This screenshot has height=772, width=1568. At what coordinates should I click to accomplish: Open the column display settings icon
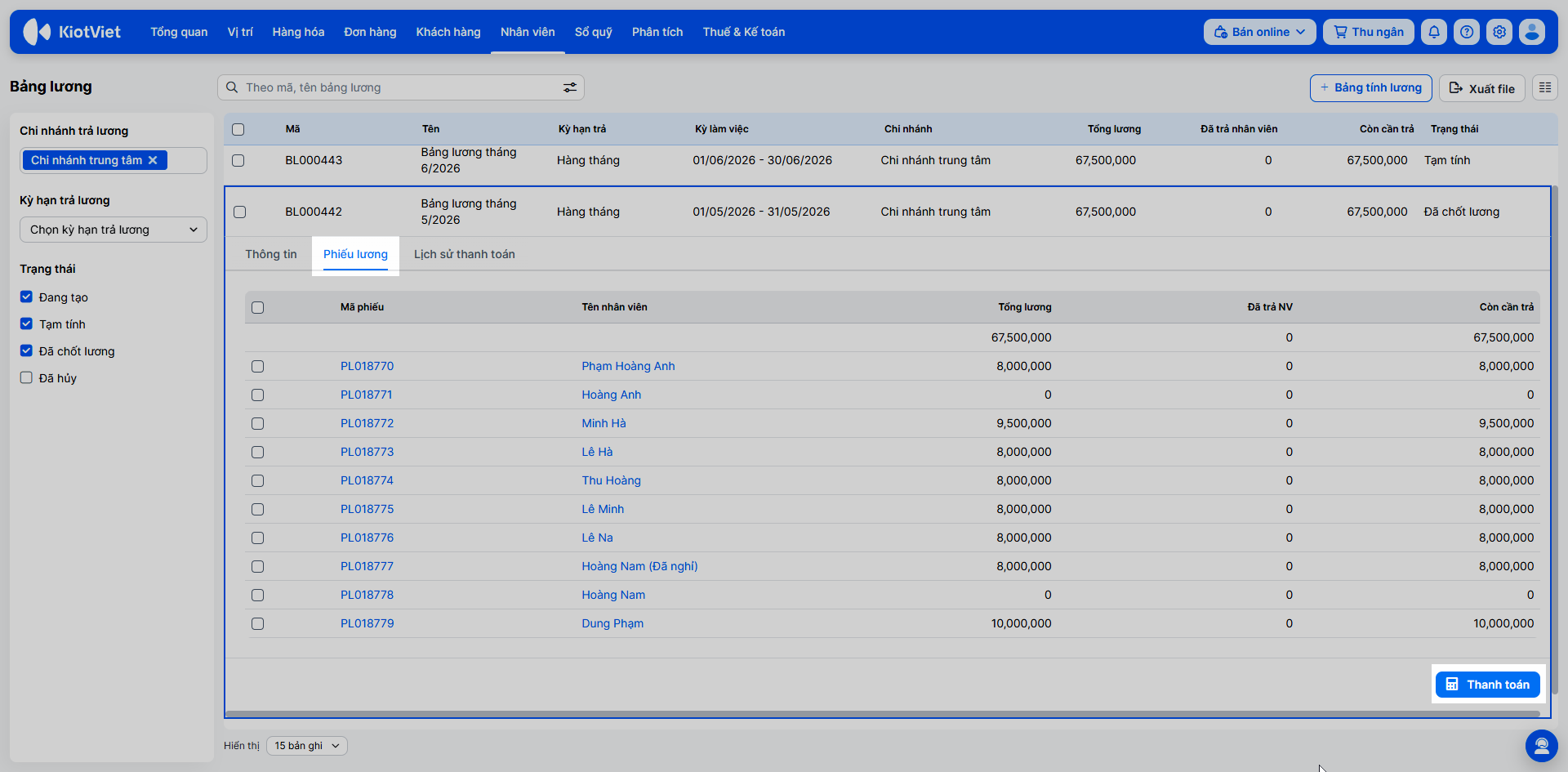[x=1545, y=87]
